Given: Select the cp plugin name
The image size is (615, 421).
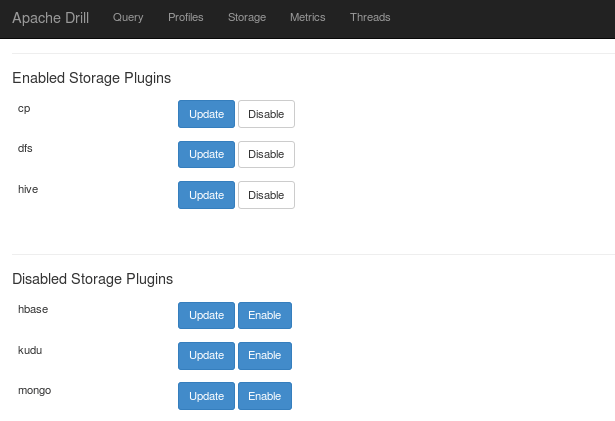Looking at the screenshot, I should [x=24, y=109].
